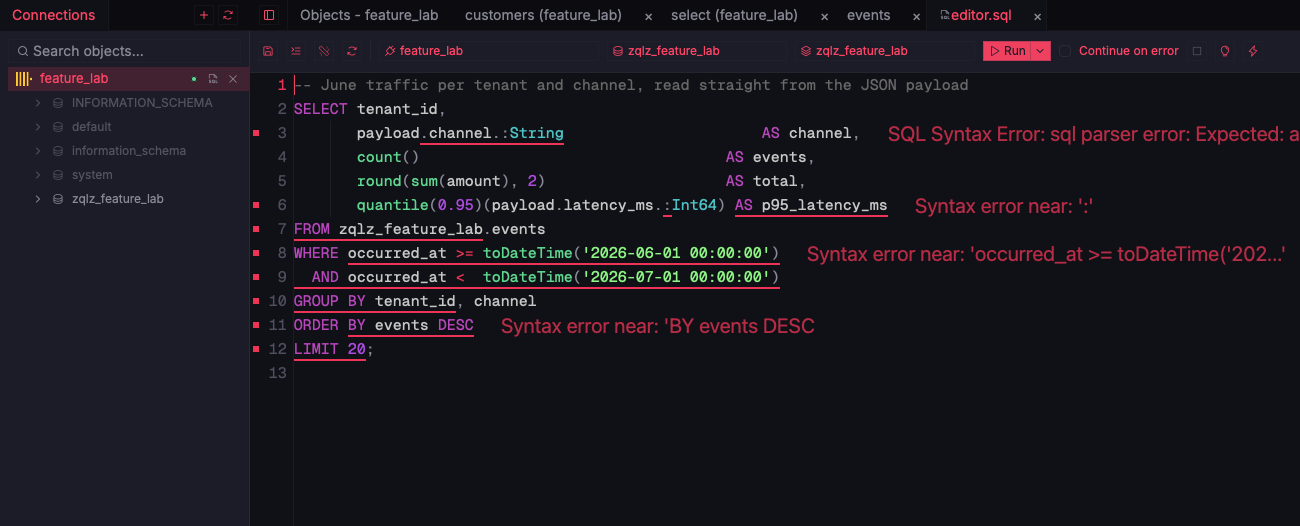This screenshot has height=526, width=1300.
Task: Expand the default database node
Action: 38,127
